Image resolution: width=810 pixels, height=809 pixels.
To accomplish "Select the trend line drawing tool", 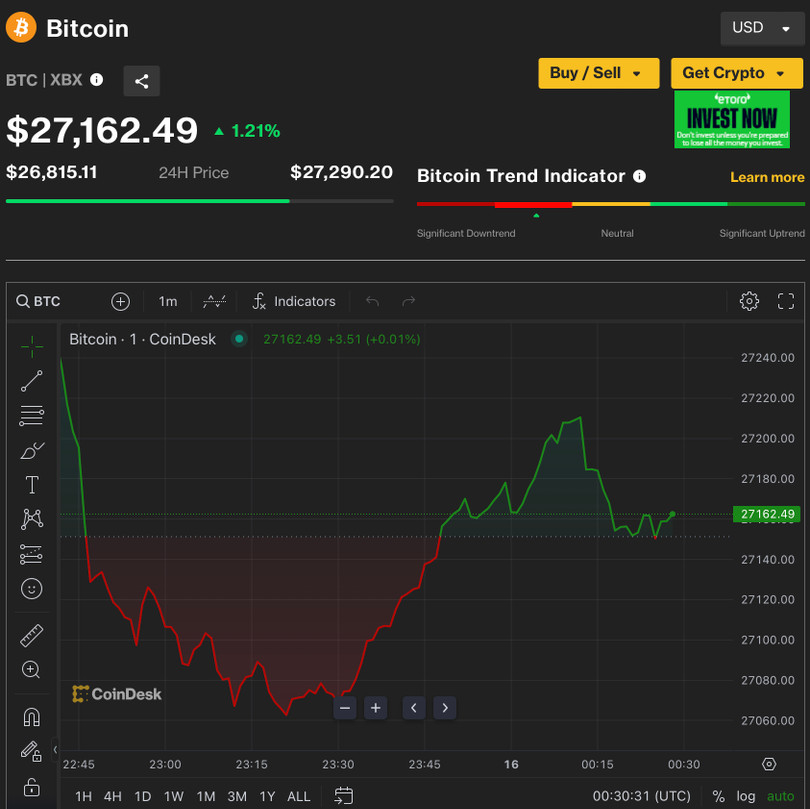I will (x=32, y=381).
